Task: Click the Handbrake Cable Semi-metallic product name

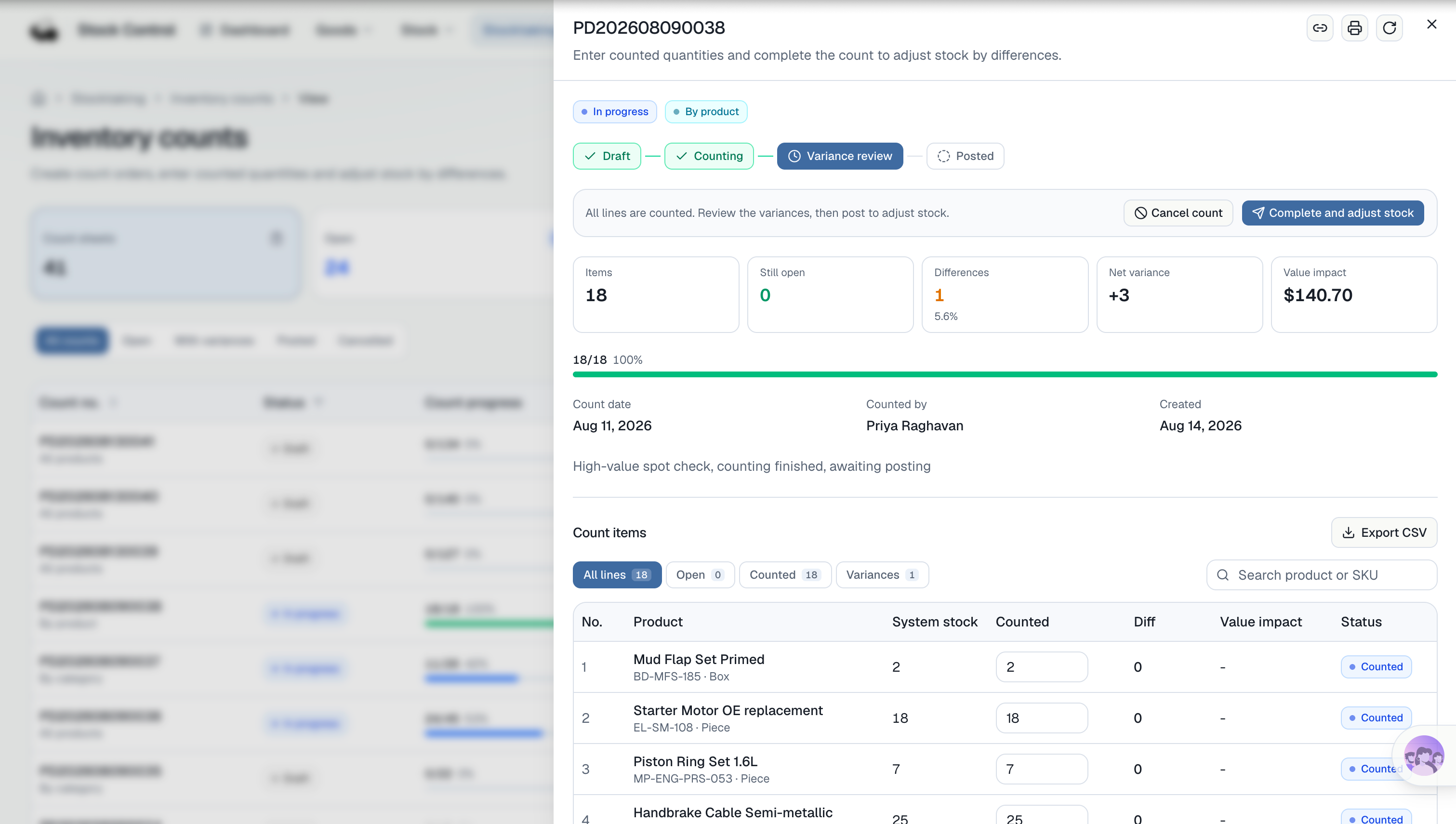Action: pyautogui.click(x=732, y=813)
